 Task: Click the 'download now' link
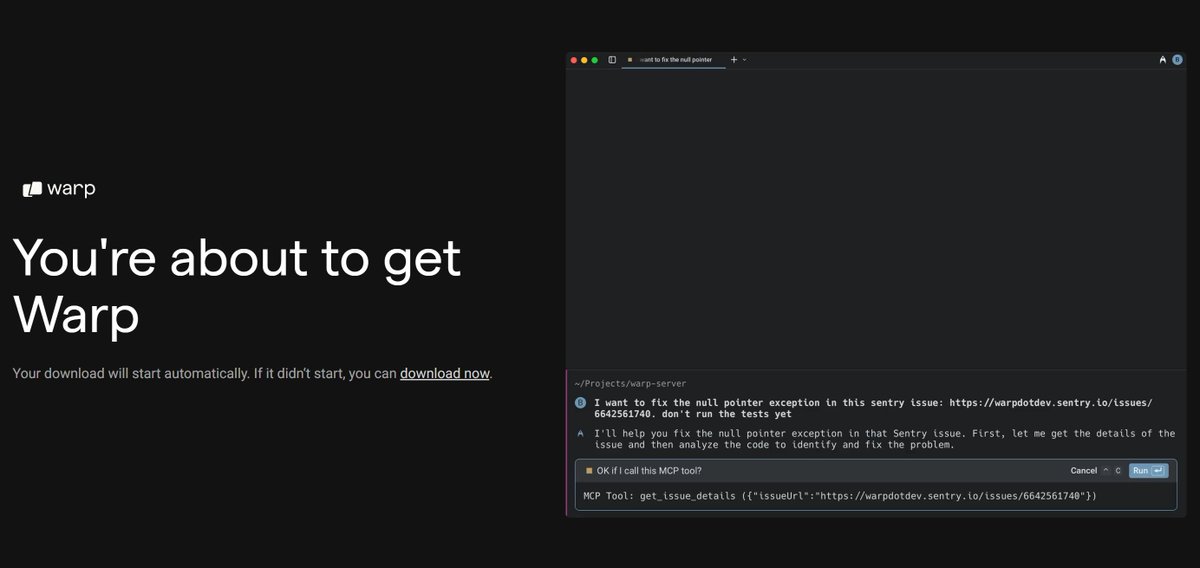pos(445,373)
